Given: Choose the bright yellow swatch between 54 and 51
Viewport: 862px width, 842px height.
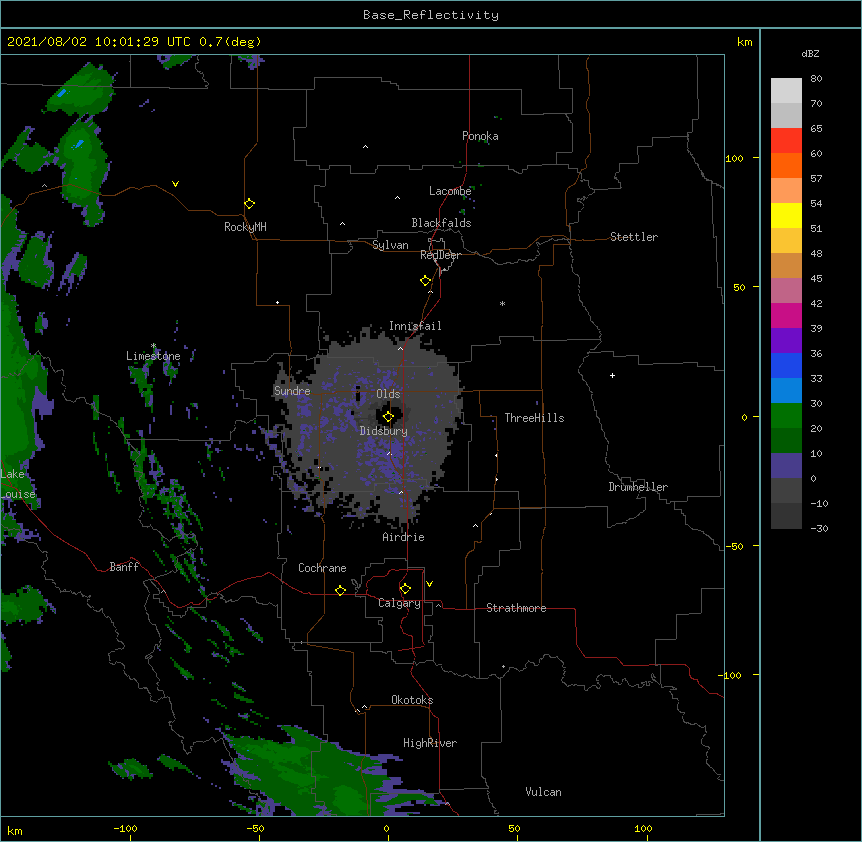Looking at the screenshot, I should pyautogui.click(x=786, y=215).
